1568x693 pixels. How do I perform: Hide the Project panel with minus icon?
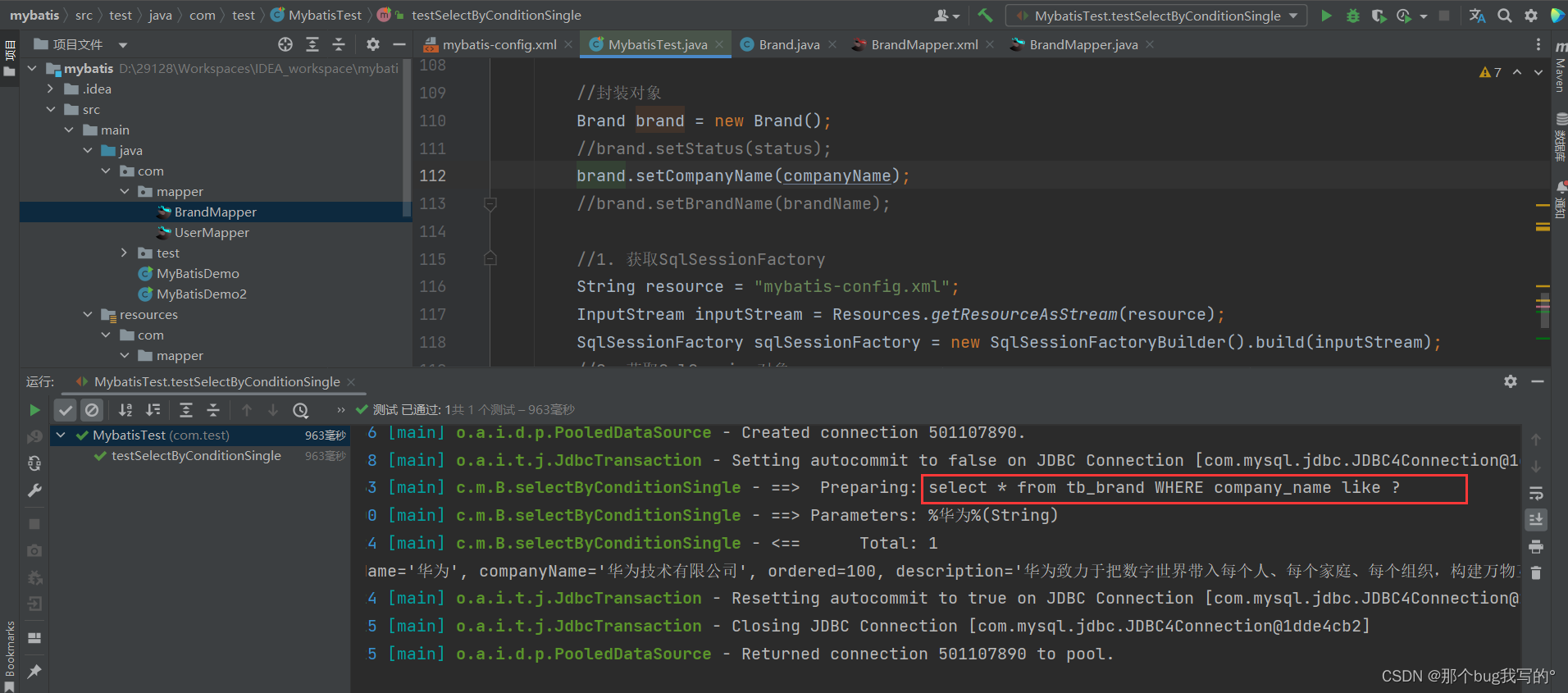click(x=399, y=44)
